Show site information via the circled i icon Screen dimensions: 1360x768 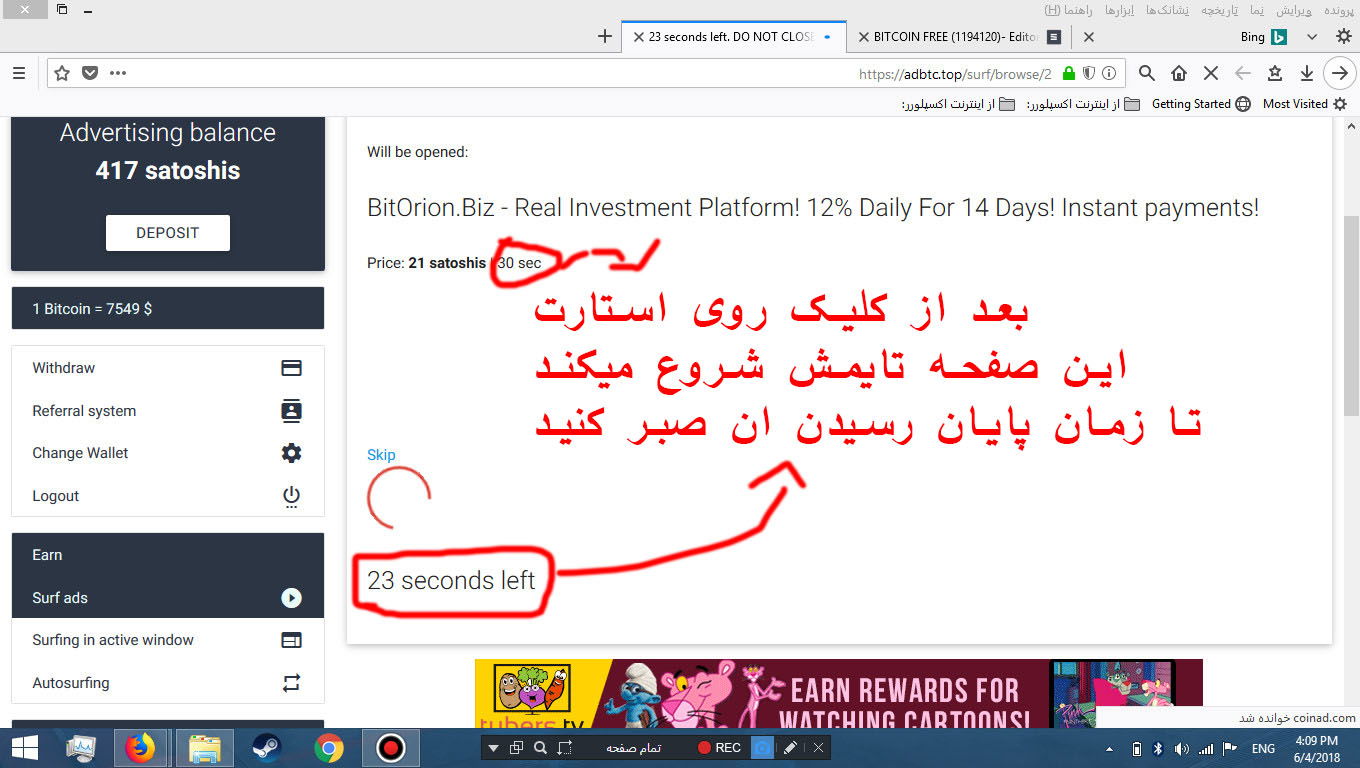pos(1108,73)
